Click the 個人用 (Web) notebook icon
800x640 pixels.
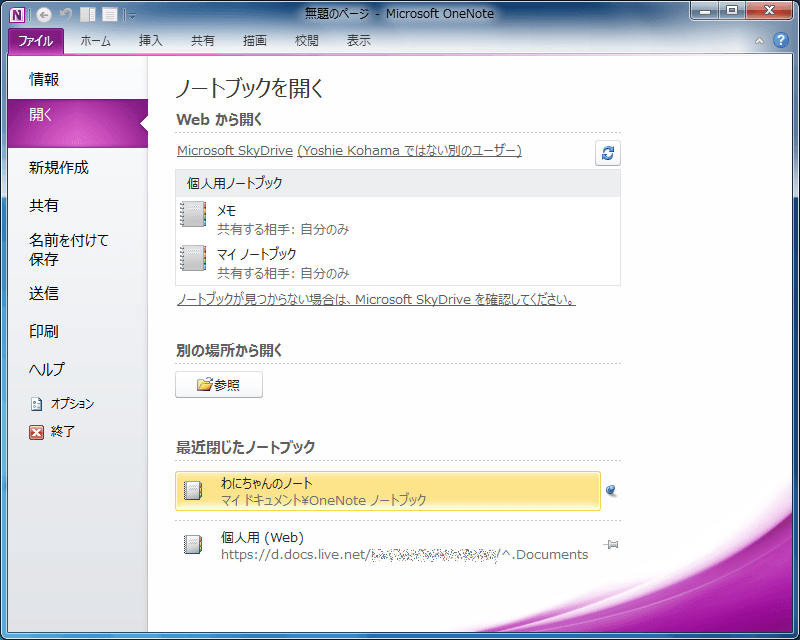point(193,545)
